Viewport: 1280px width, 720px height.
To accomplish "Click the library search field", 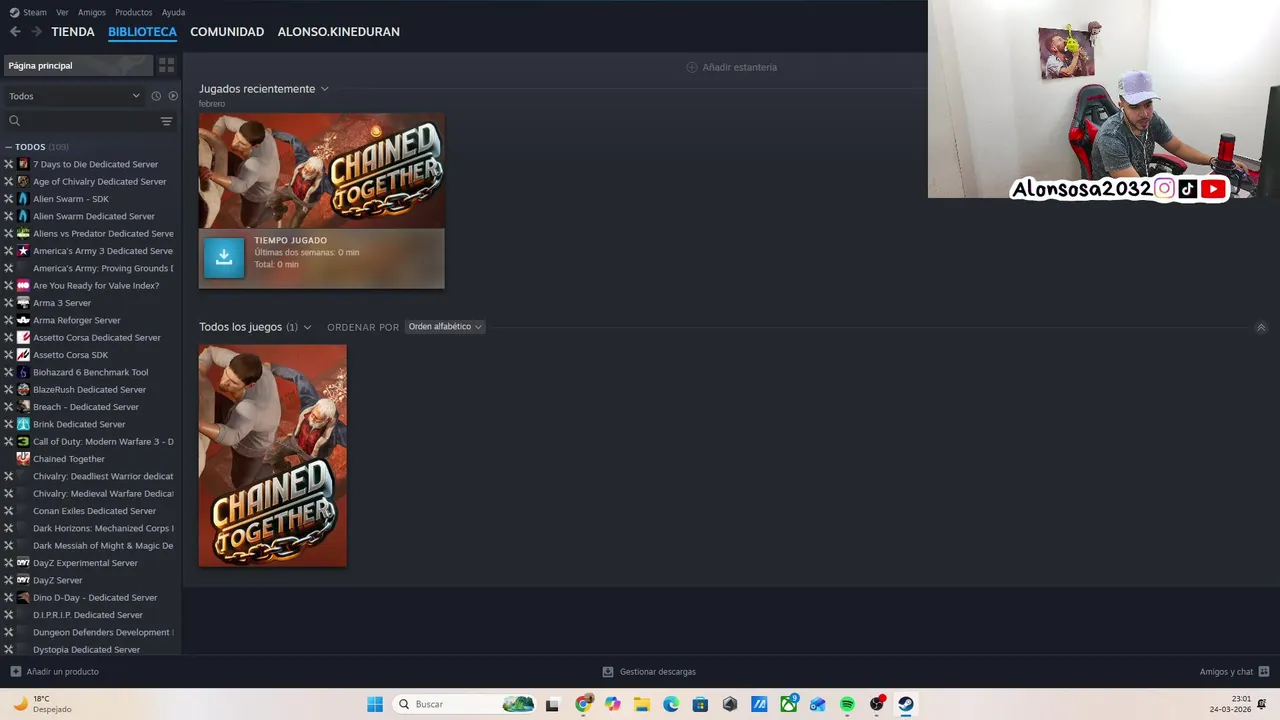I will point(80,121).
